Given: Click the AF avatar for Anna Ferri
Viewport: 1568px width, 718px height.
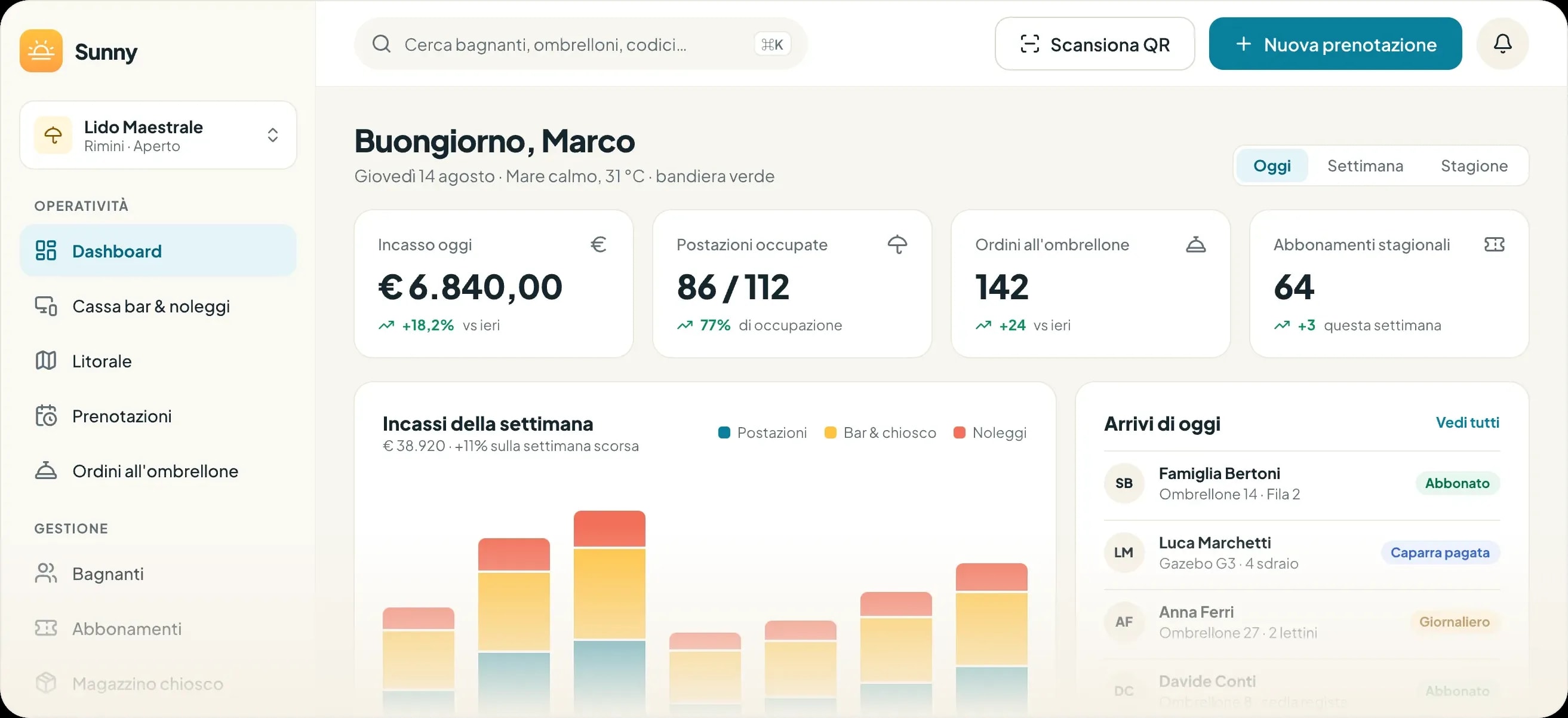Looking at the screenshot, I should pyautogui.click(x=1124, y=622).
